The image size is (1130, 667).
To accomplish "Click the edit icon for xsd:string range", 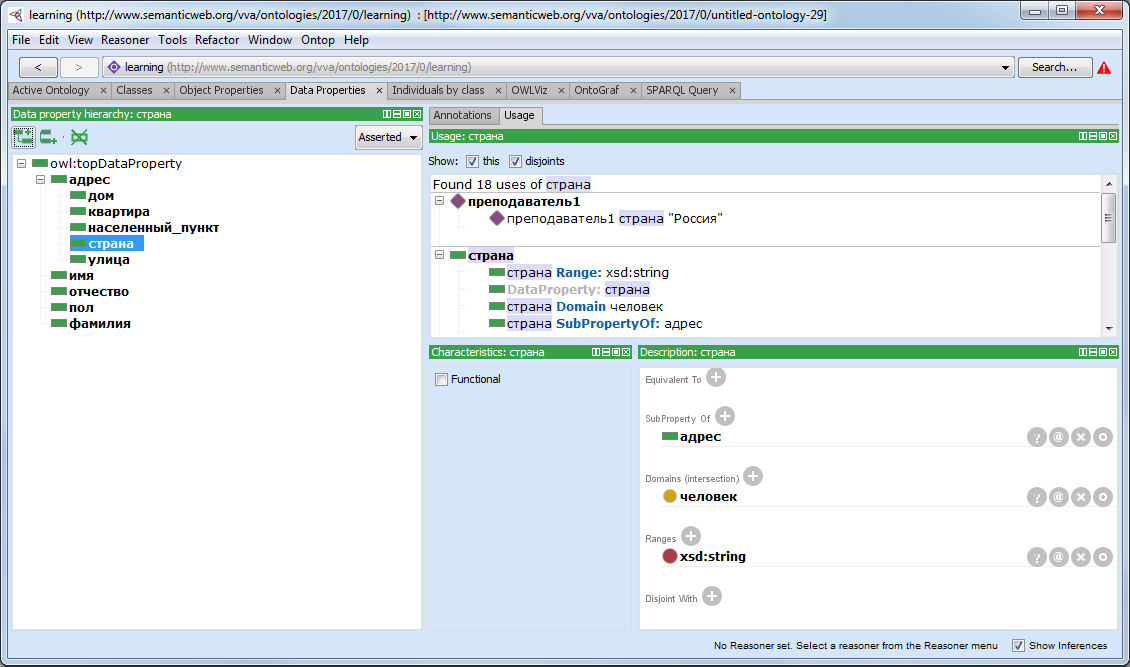I will pos(1102,557).
